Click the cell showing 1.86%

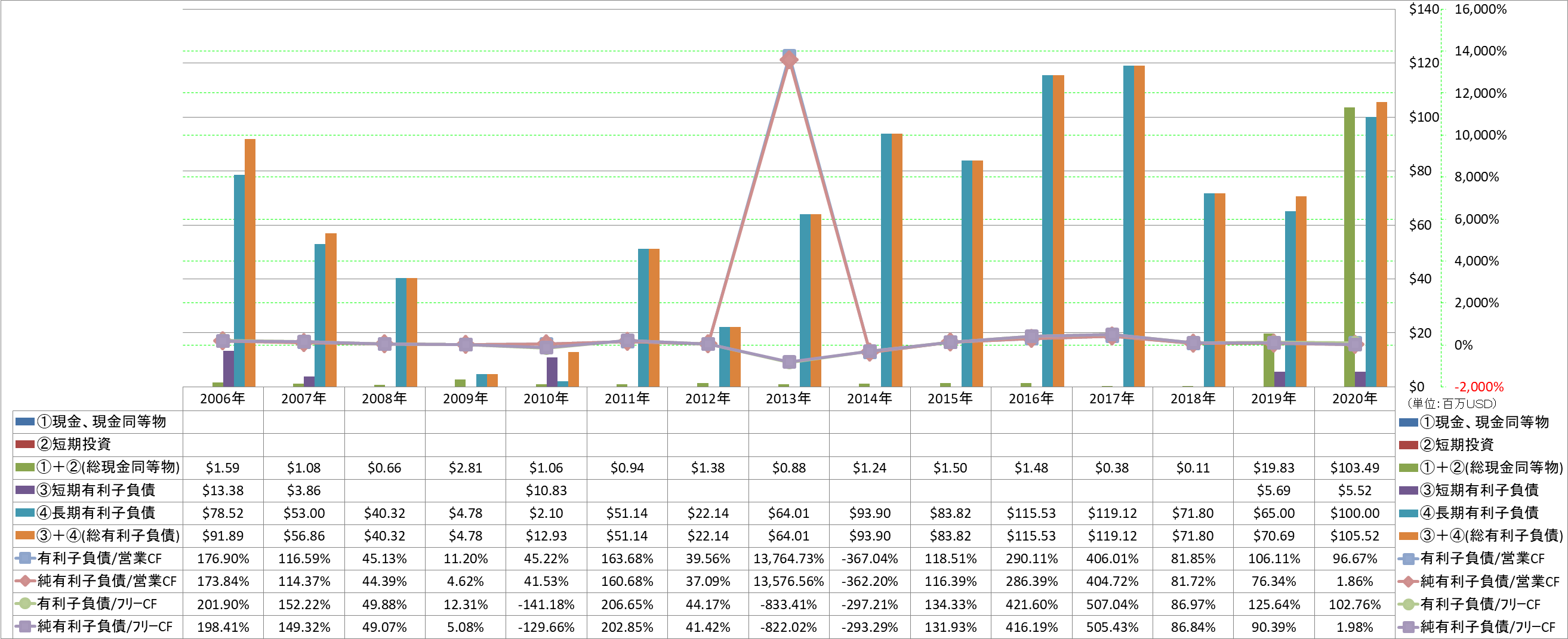[x=1354, y=581]
